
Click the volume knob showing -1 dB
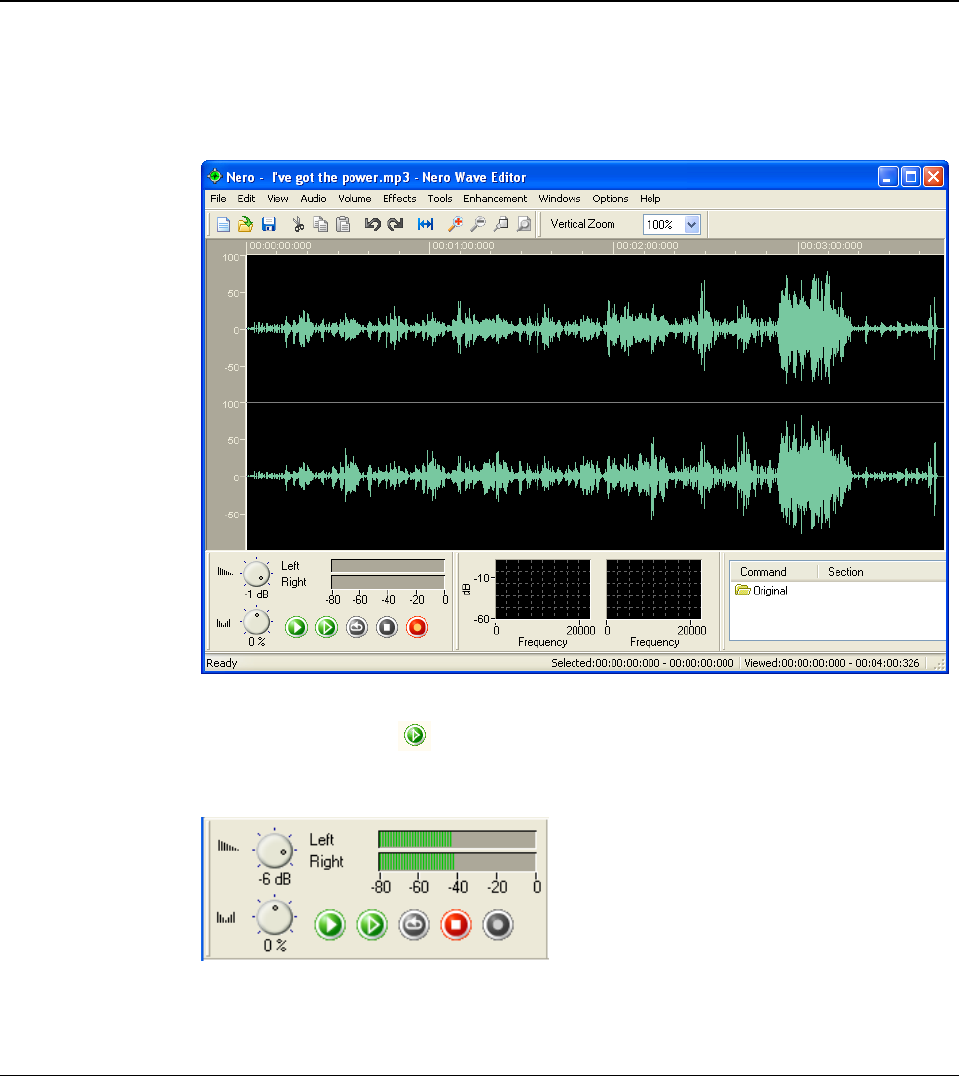257,574
